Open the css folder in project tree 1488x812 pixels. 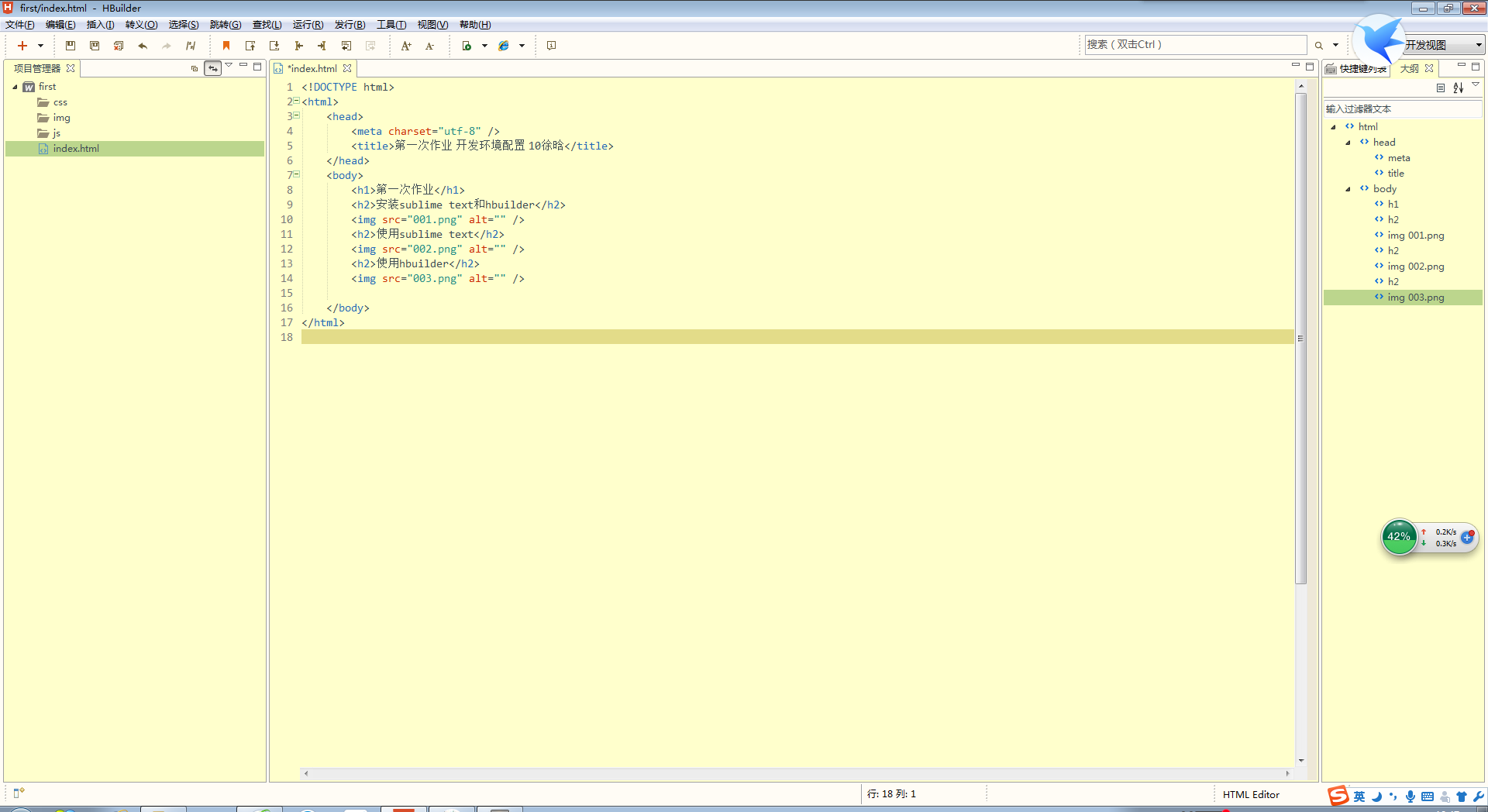60,102
